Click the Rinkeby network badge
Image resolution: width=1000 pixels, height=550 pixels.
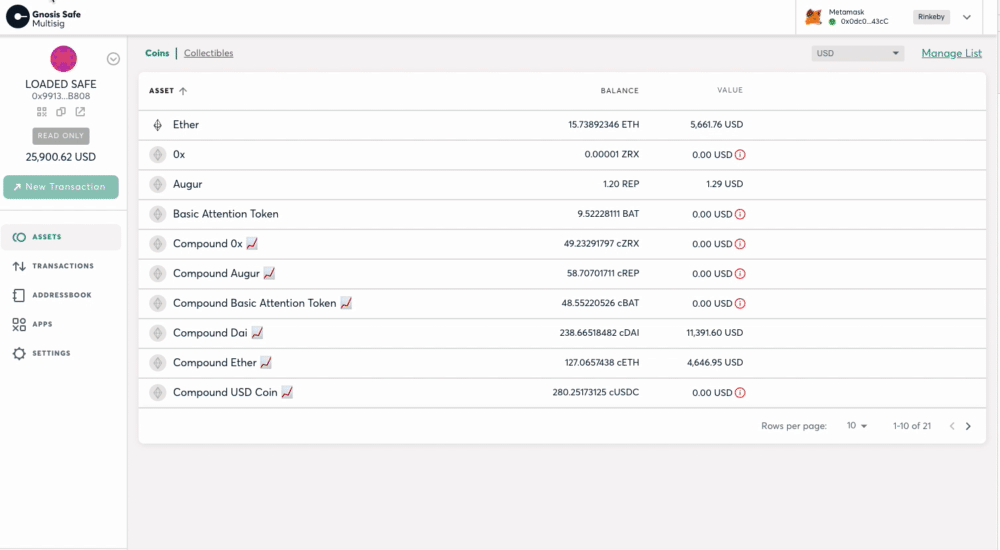[931, 17]
